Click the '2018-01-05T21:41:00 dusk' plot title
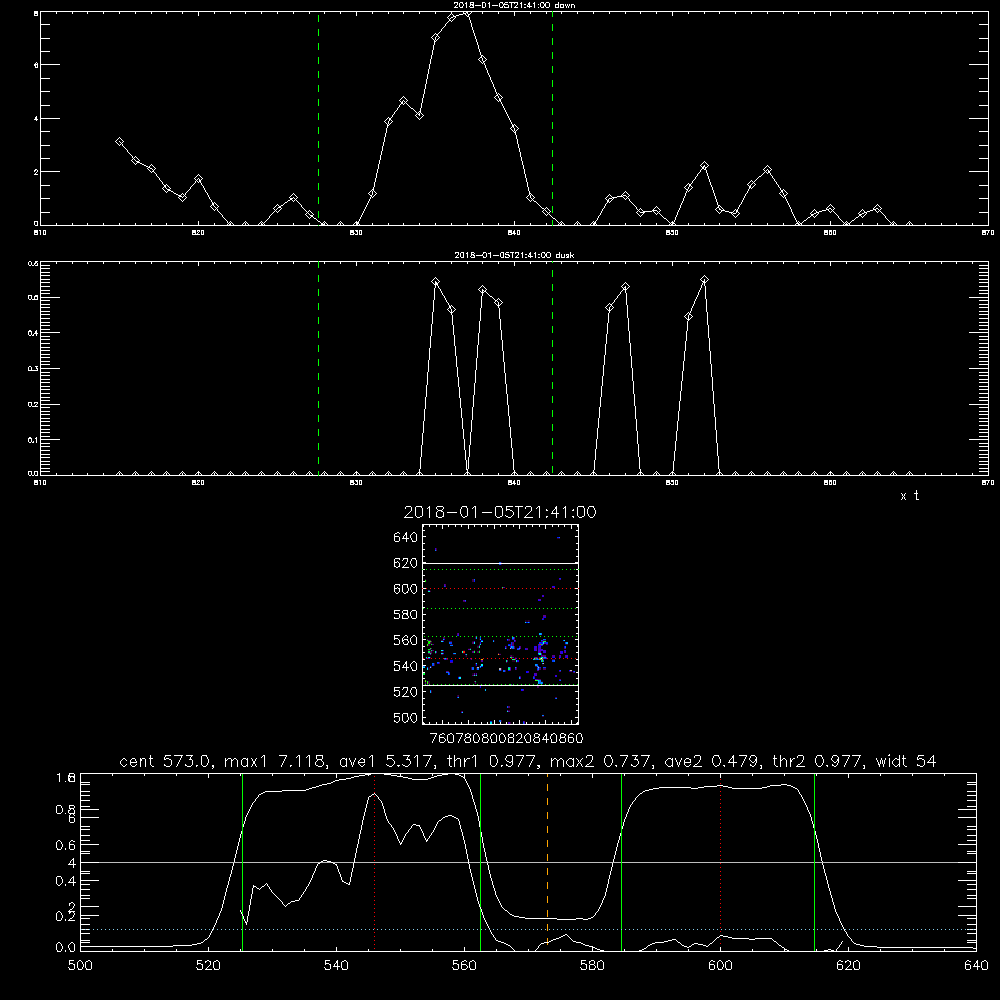This screenshot has width=1000, height=1000. (514, 255)
